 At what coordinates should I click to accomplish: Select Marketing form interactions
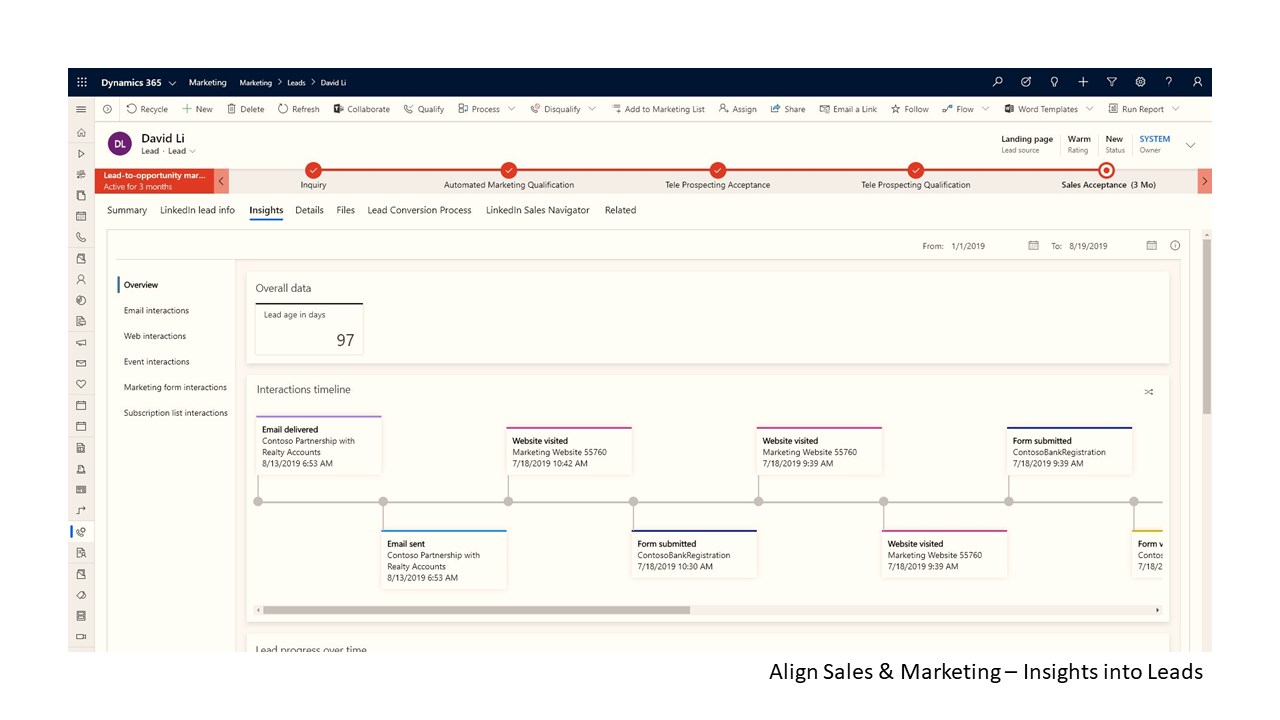point(175,387)
